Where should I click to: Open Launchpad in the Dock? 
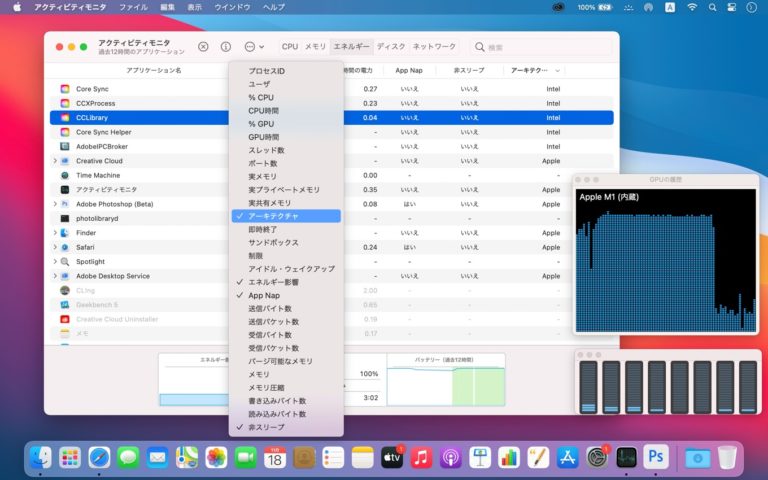point(70,458)
